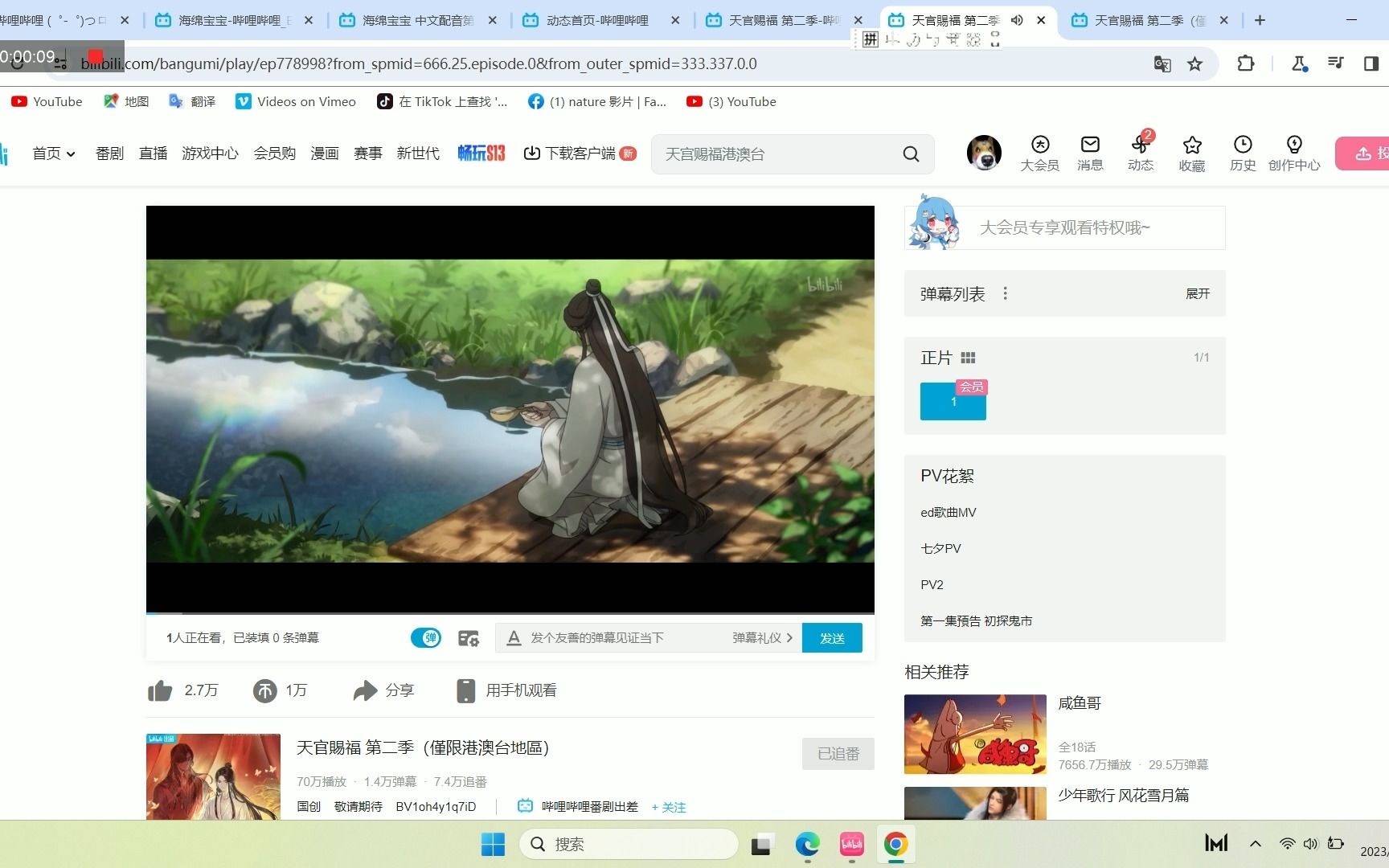The height and width of the screenshot is (868, 1389).
Task: Toggle the danmaku (弹) switch
Action: pos(426,638)
